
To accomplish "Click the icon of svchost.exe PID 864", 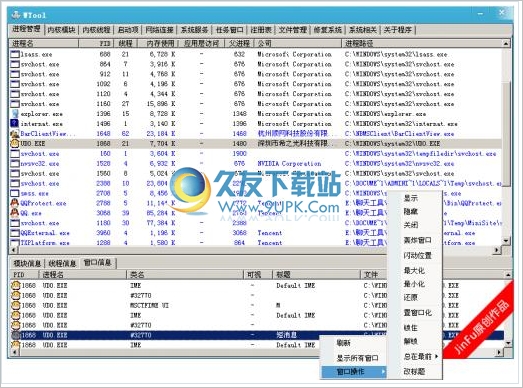I will [x=15, y=64].
